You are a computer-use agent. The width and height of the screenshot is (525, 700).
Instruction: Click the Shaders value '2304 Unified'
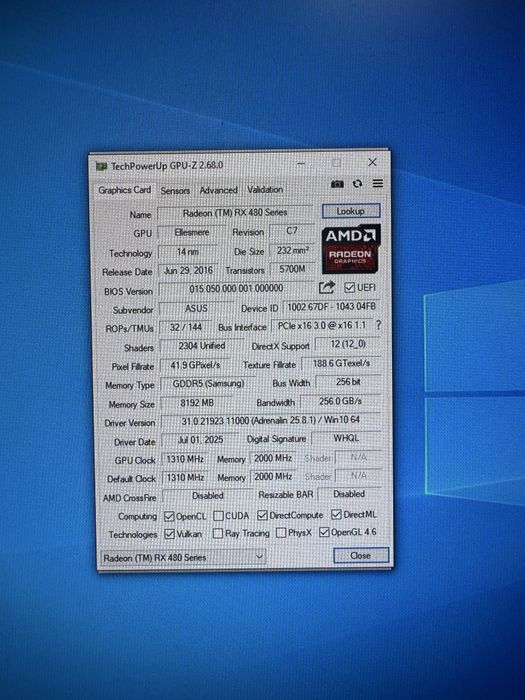(x=202, y=346)
